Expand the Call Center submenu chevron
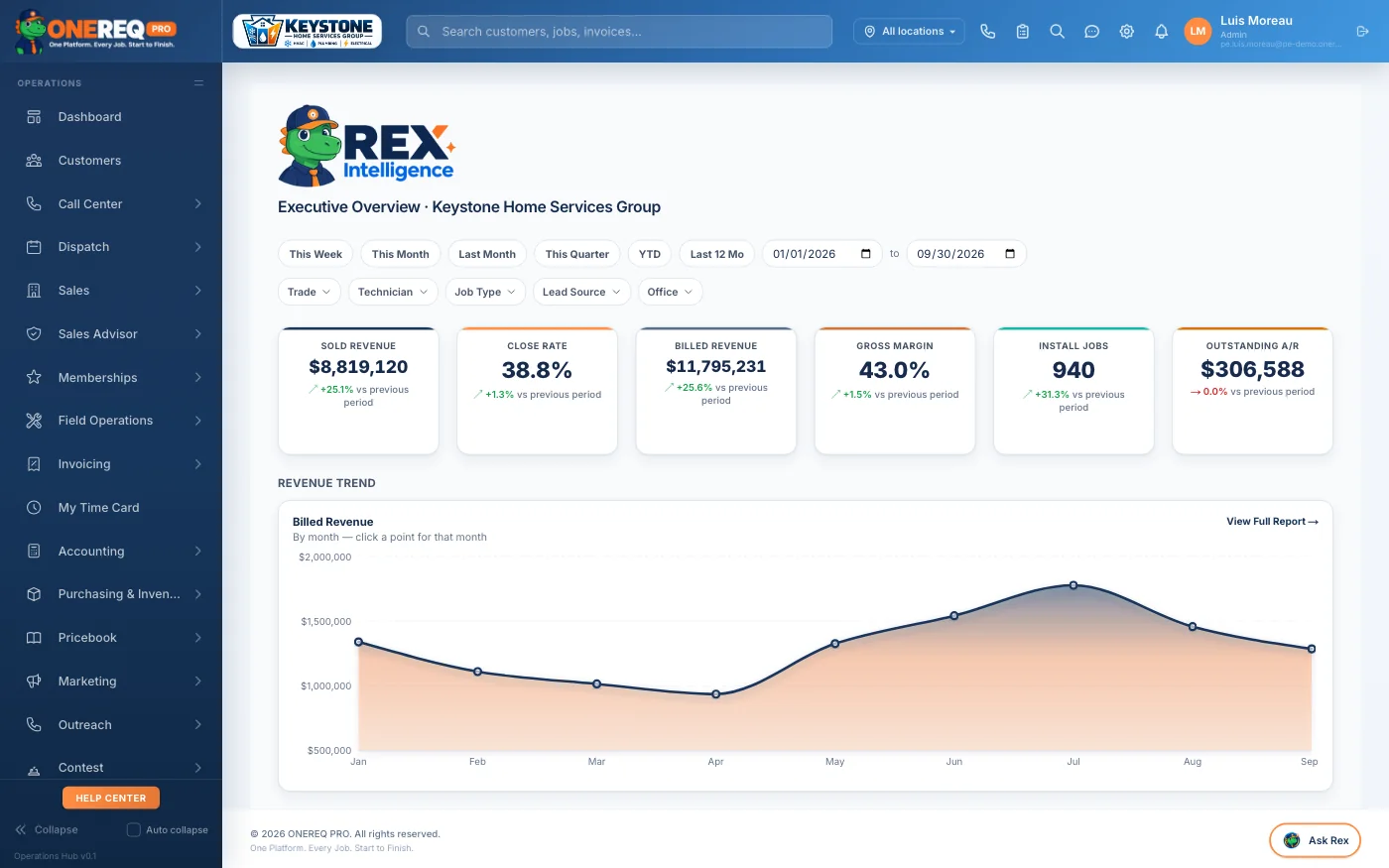 197,203
